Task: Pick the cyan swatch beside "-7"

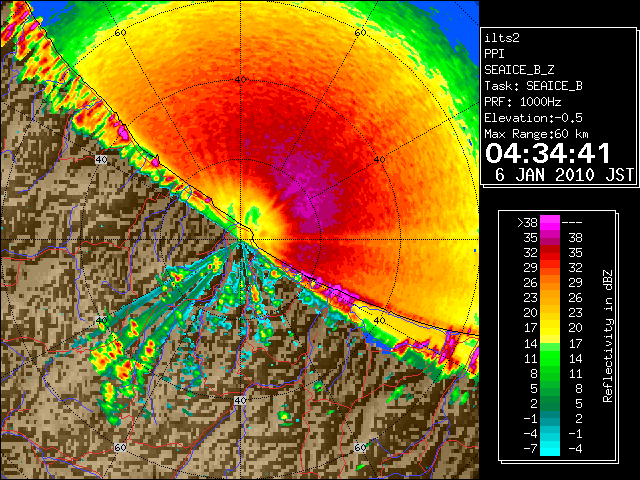Action: click(550, 449)
